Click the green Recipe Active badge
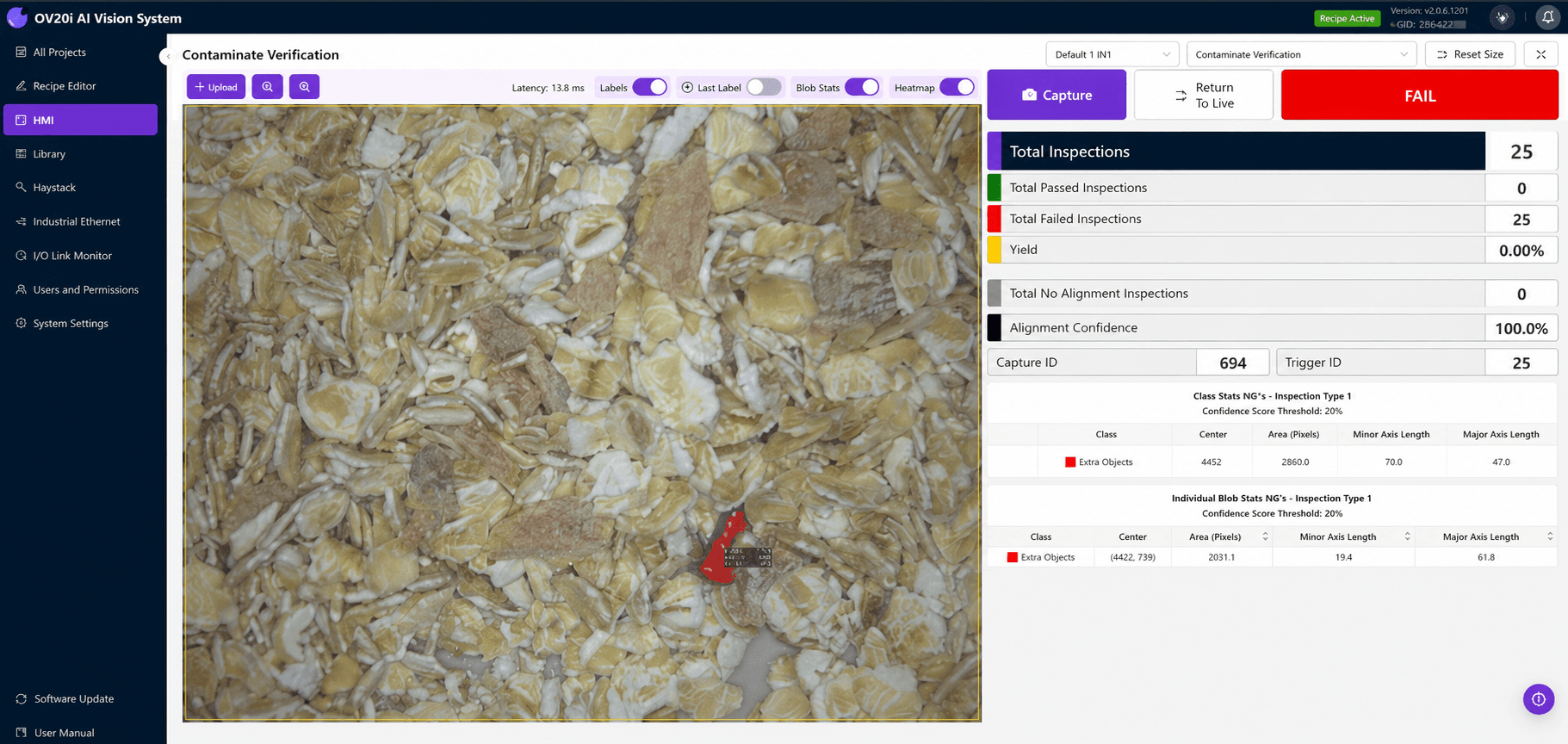The height and width of the screenshot is (744, 1568). coord(1347,18)
